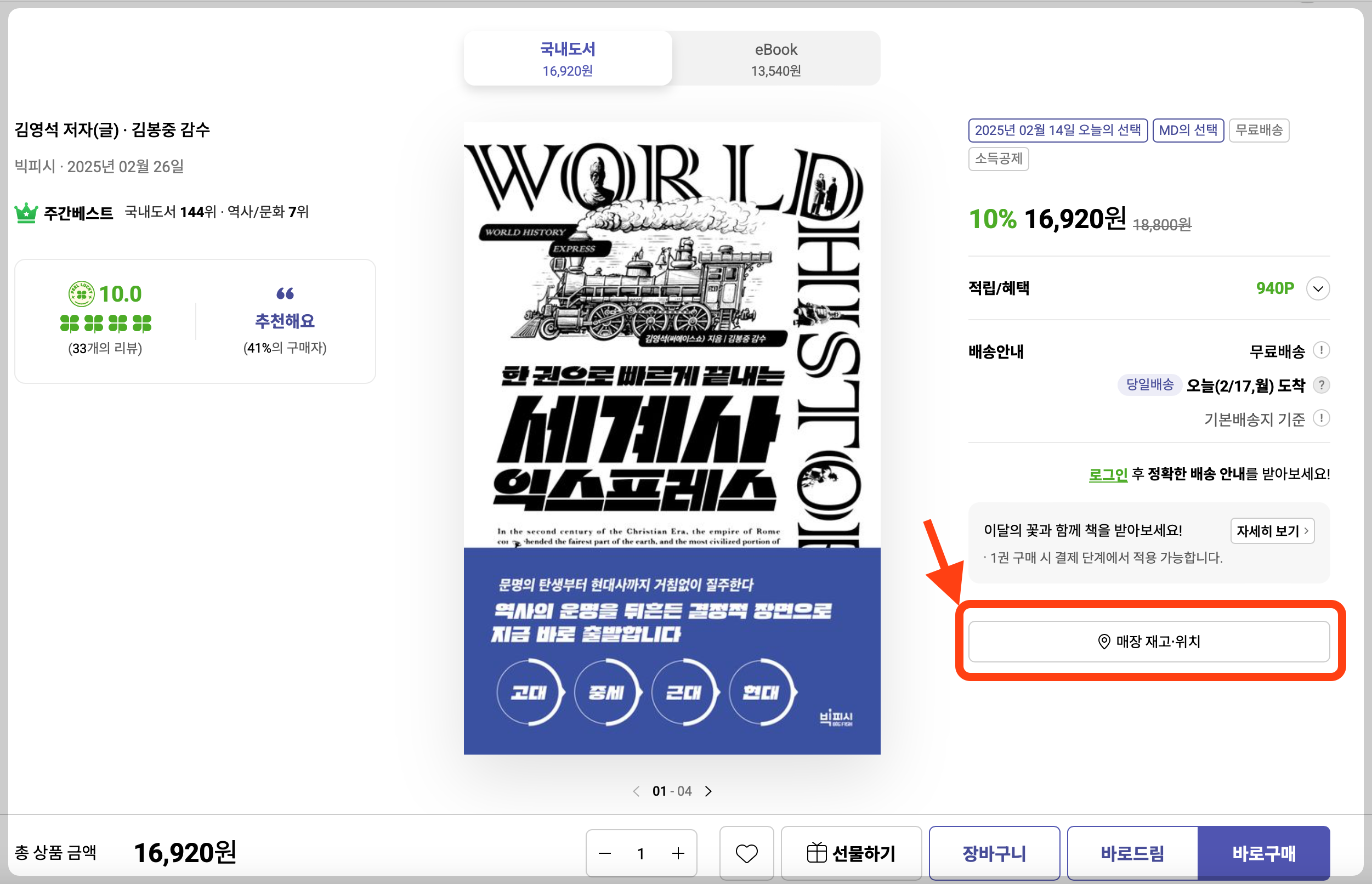Increase quantity with plus button
This screenshot has width=1372, height=884.
[x=678, y=853]
